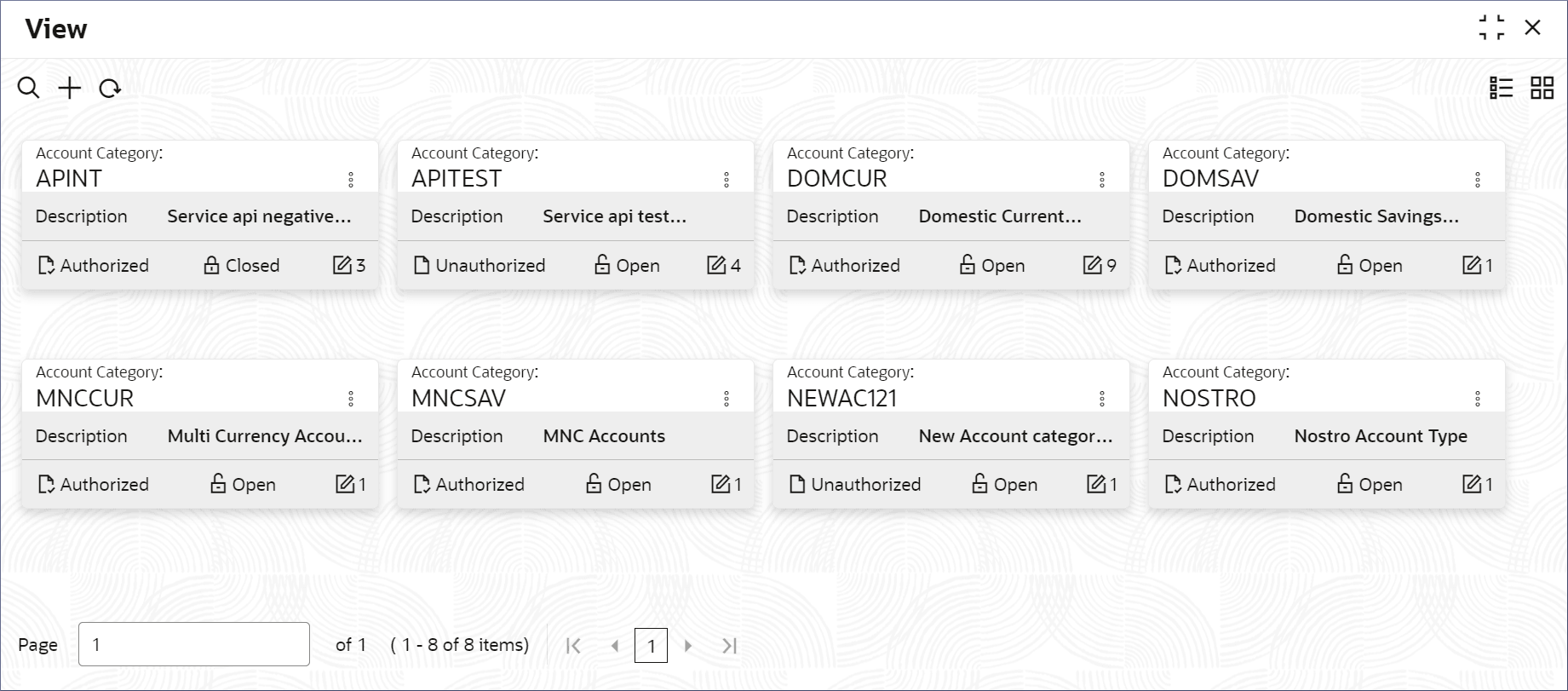This screenshot has width=1568, height=691.
Task: Click the refresh icon
Action: (x=110, y=89)
